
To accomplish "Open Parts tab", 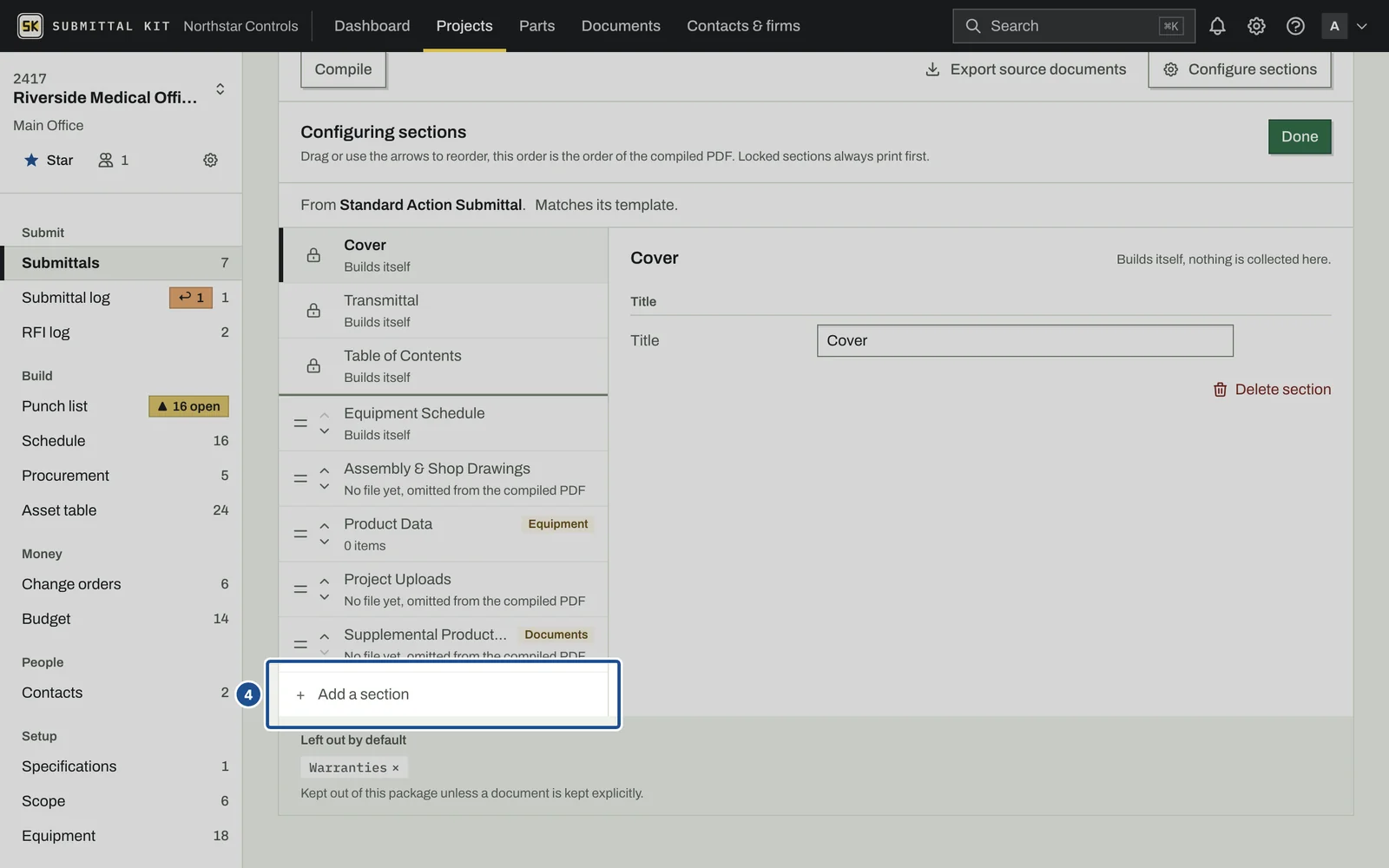I will (537, 26).
